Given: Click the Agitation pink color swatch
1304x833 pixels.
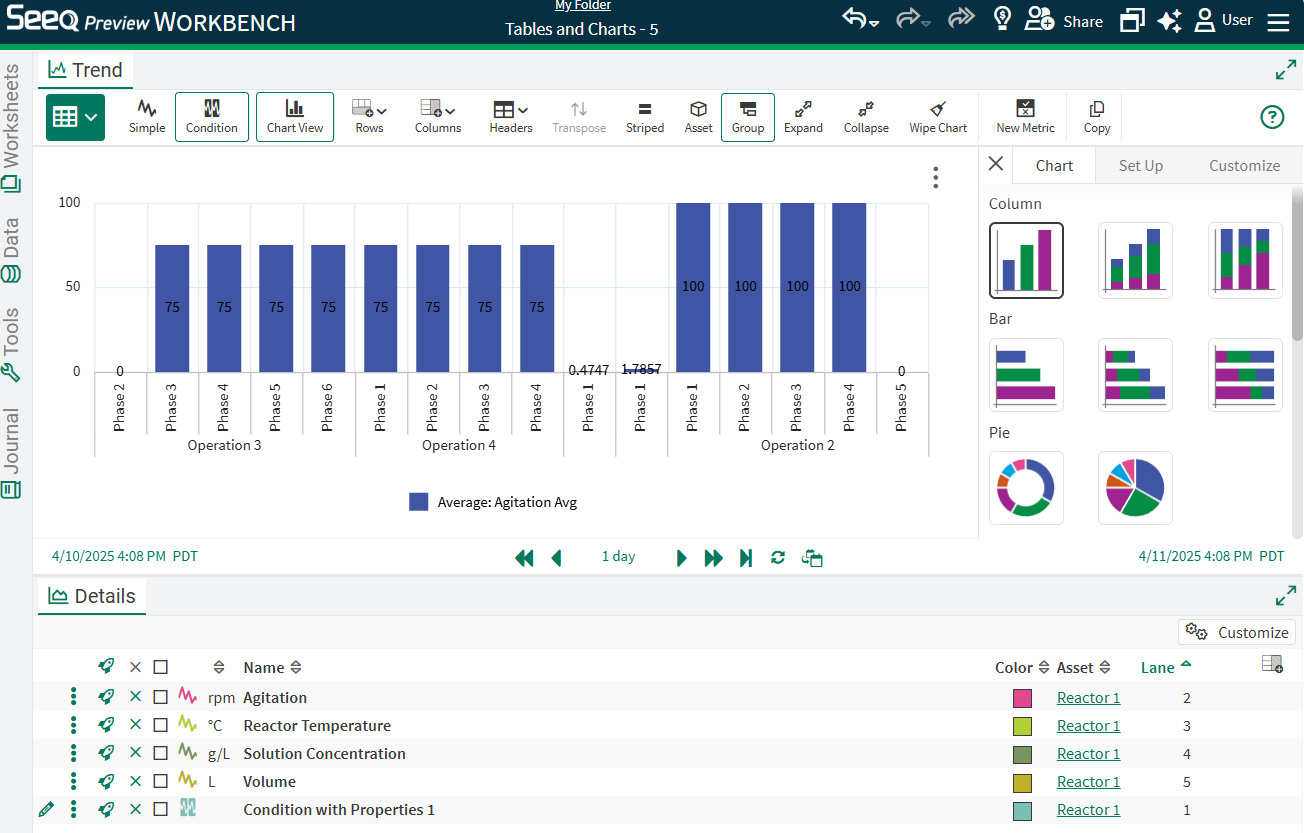Looking at the screenshot, I should pos(1022,698).
